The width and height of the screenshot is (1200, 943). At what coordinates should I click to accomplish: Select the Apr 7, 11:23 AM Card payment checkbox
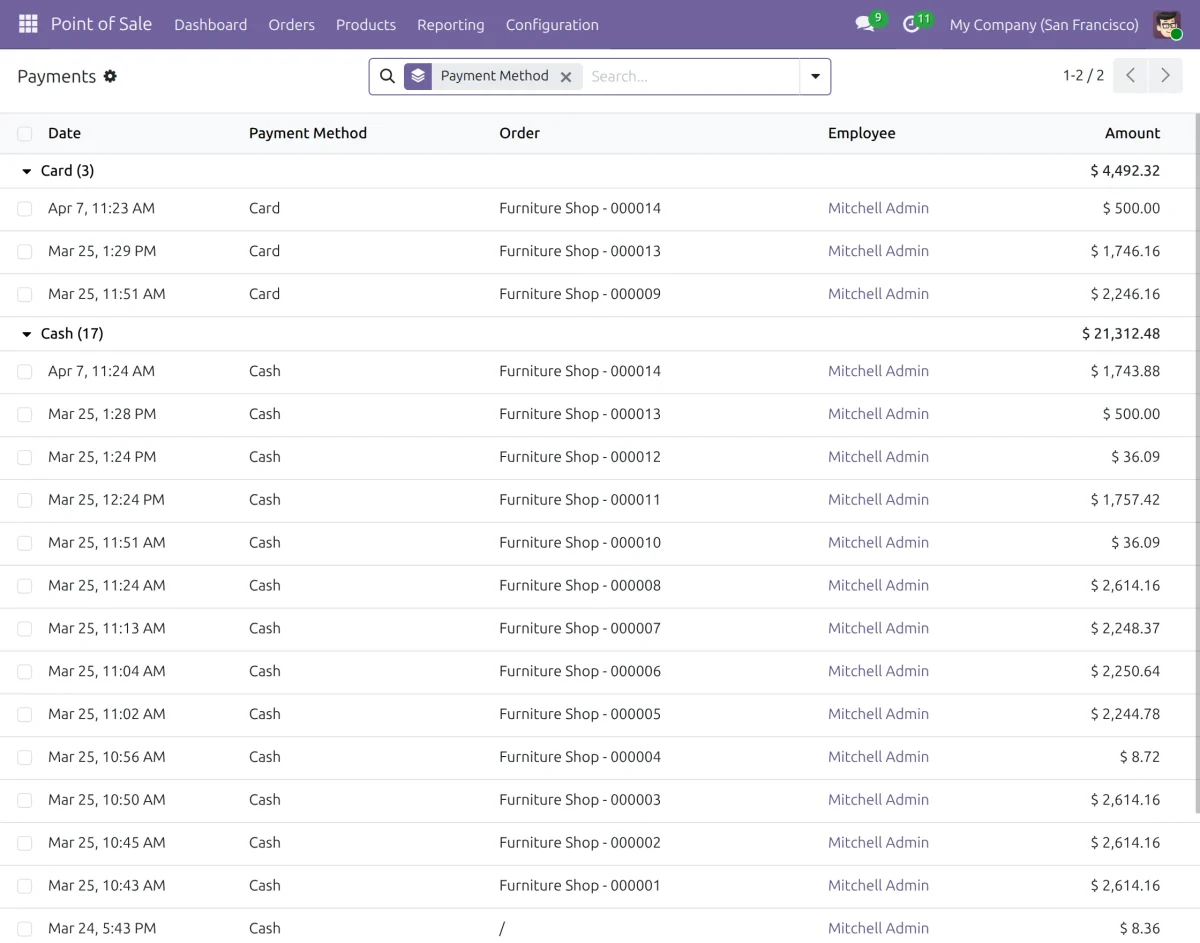click(x=25, y=209)
